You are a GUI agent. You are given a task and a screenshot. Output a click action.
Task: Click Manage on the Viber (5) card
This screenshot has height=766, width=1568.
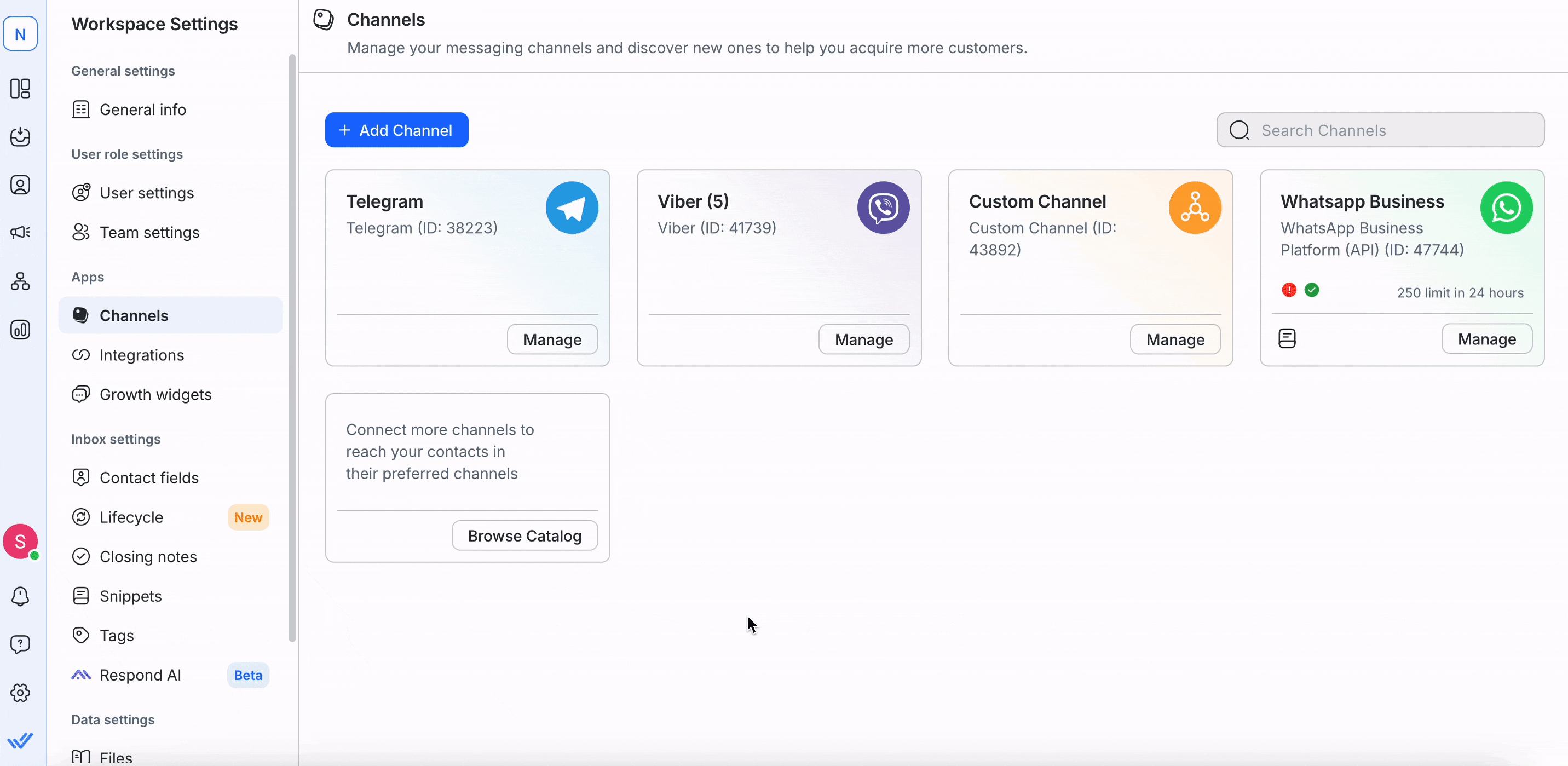click(x=864, y=339)
